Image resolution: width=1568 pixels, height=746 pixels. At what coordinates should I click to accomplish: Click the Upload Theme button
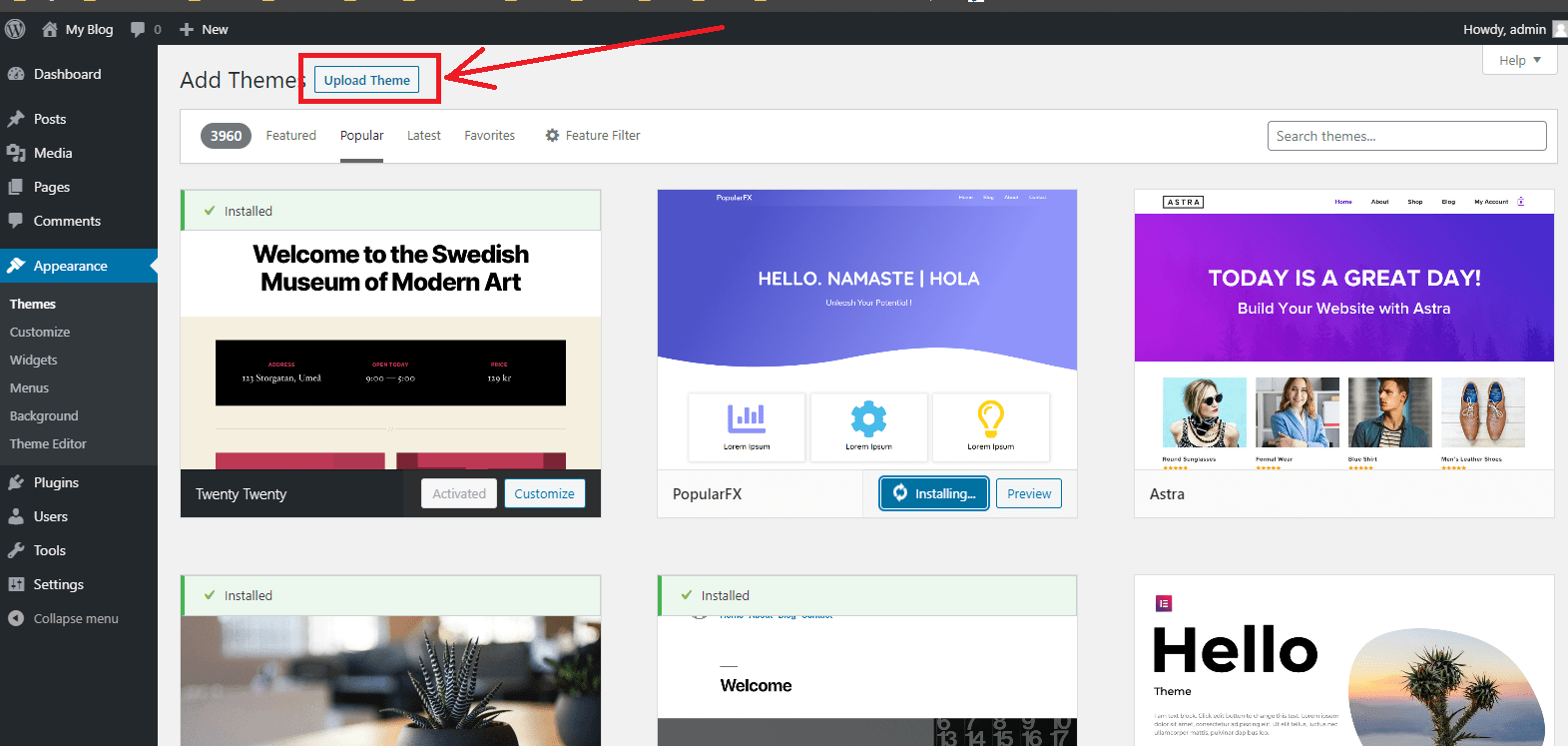click(x=366, y=80)
